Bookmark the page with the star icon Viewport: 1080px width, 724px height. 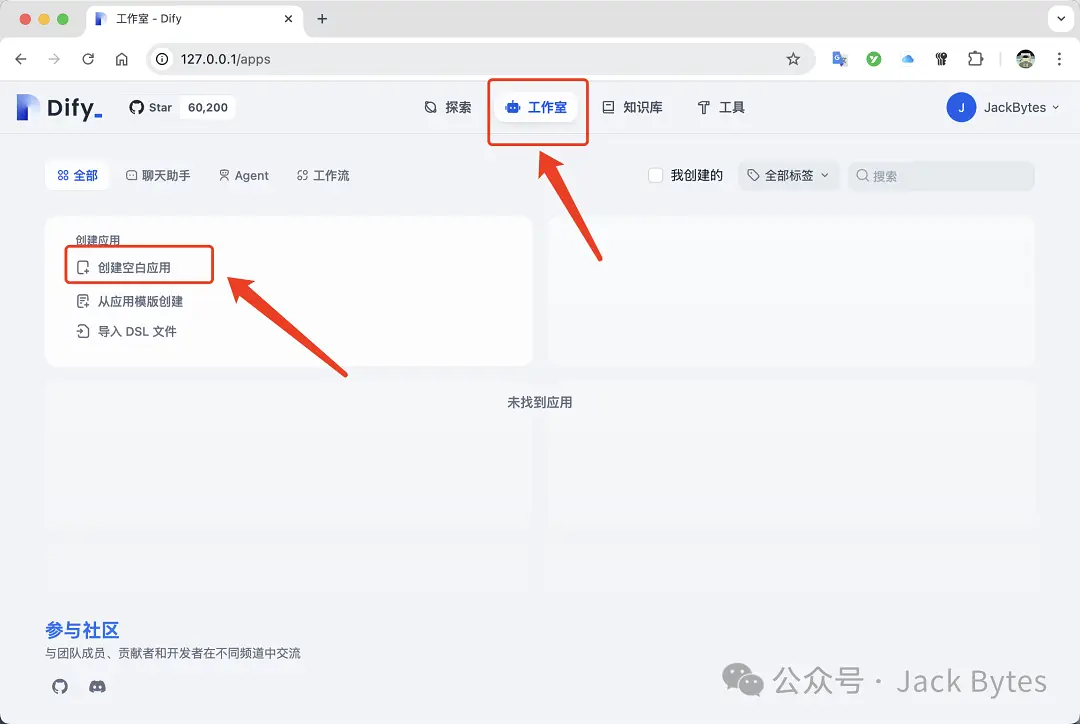pyautogui.click(x=794, y=59)
